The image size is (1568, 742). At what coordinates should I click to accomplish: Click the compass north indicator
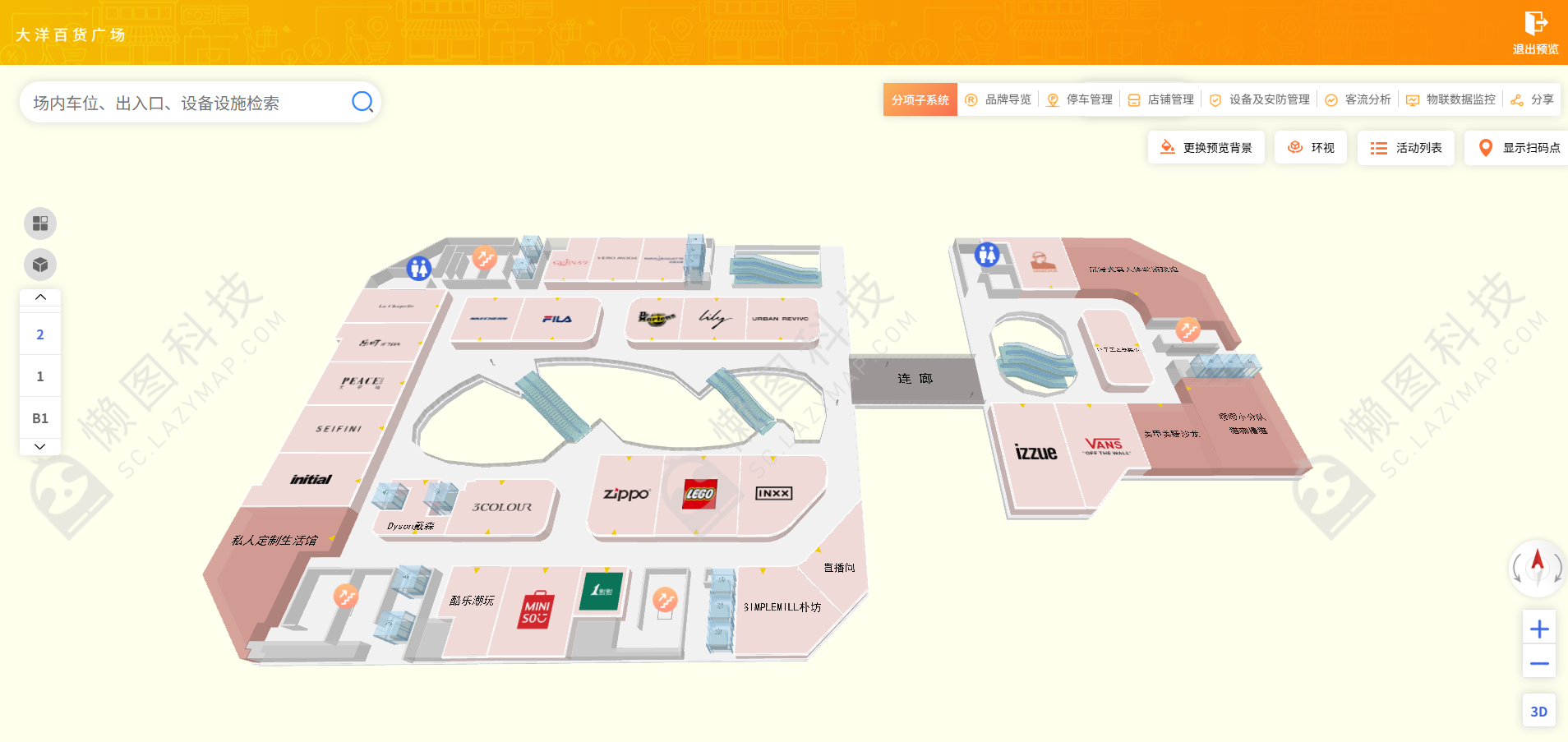[x=1537, y=567]
